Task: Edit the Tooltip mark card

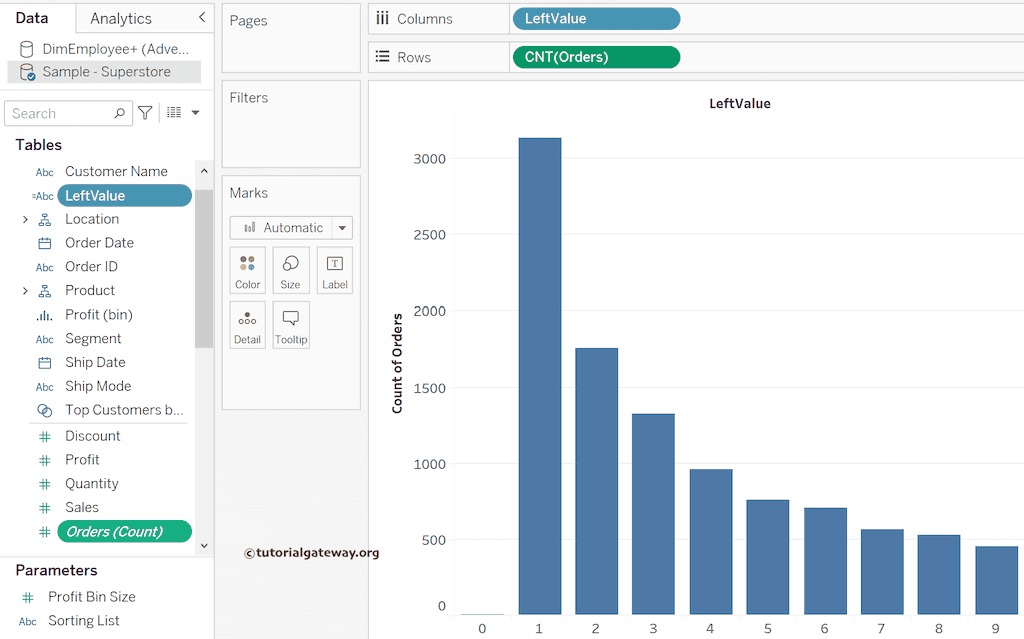Action: pyautogui.click(x=290, y=324)
